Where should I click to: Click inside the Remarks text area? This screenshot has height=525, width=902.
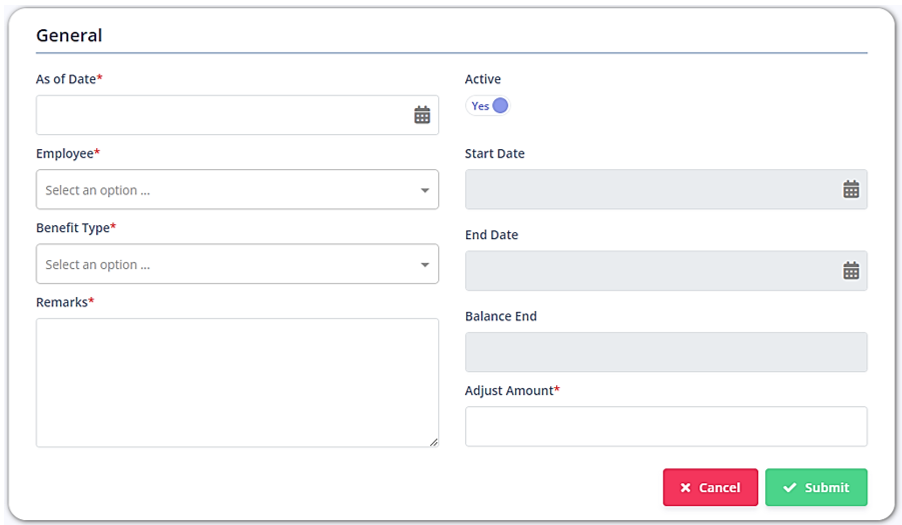click(x=237, y=382)
